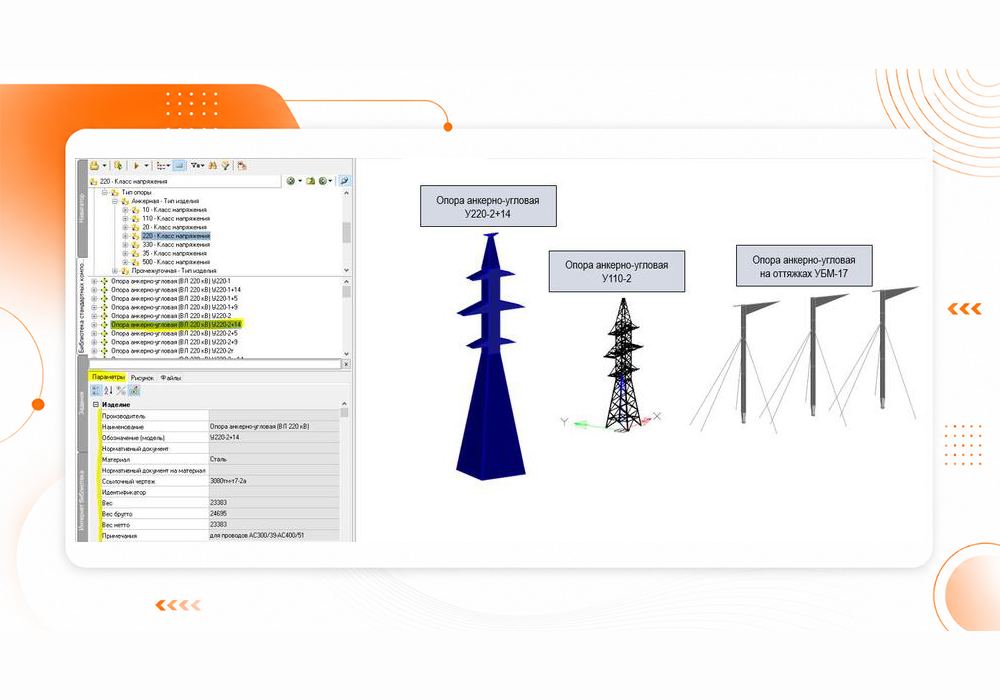Click the search input field above tabs

point(215,364)
